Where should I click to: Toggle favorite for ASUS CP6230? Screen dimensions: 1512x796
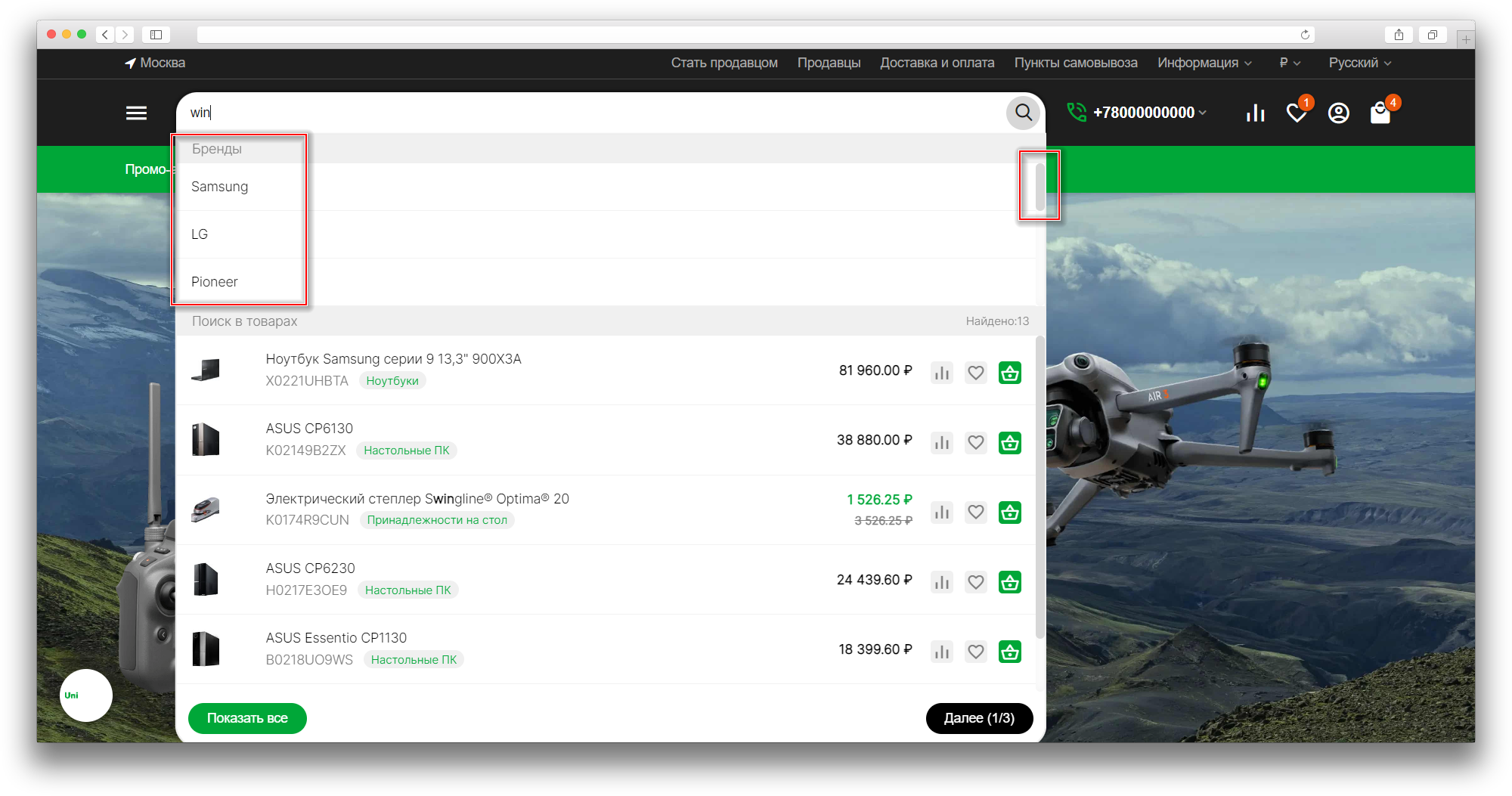click(x=976, y=582)
